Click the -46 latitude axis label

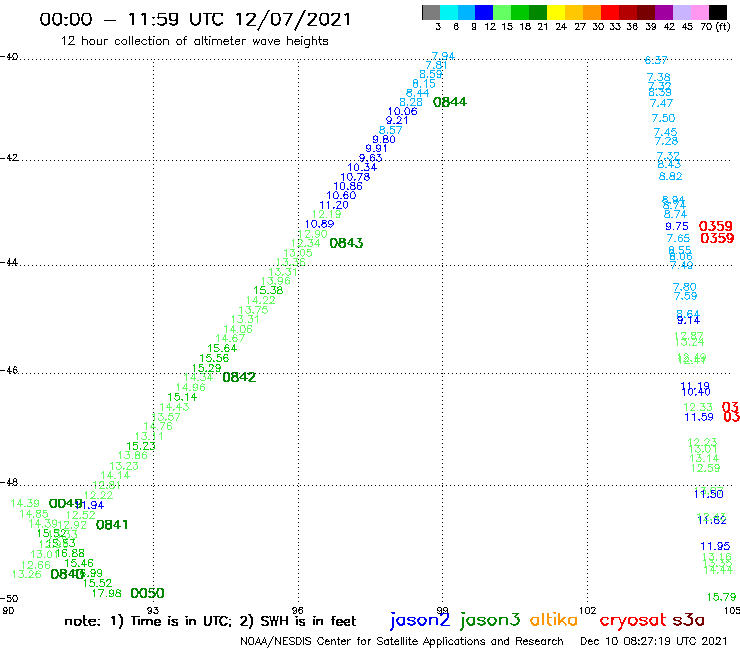tap(9, 370)
